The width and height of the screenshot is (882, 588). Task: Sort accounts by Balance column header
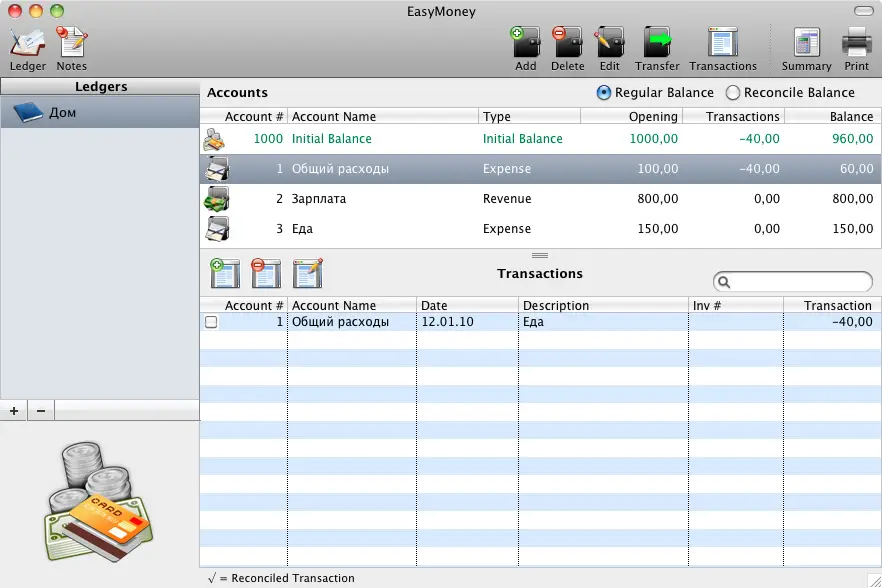pos(832,116)
